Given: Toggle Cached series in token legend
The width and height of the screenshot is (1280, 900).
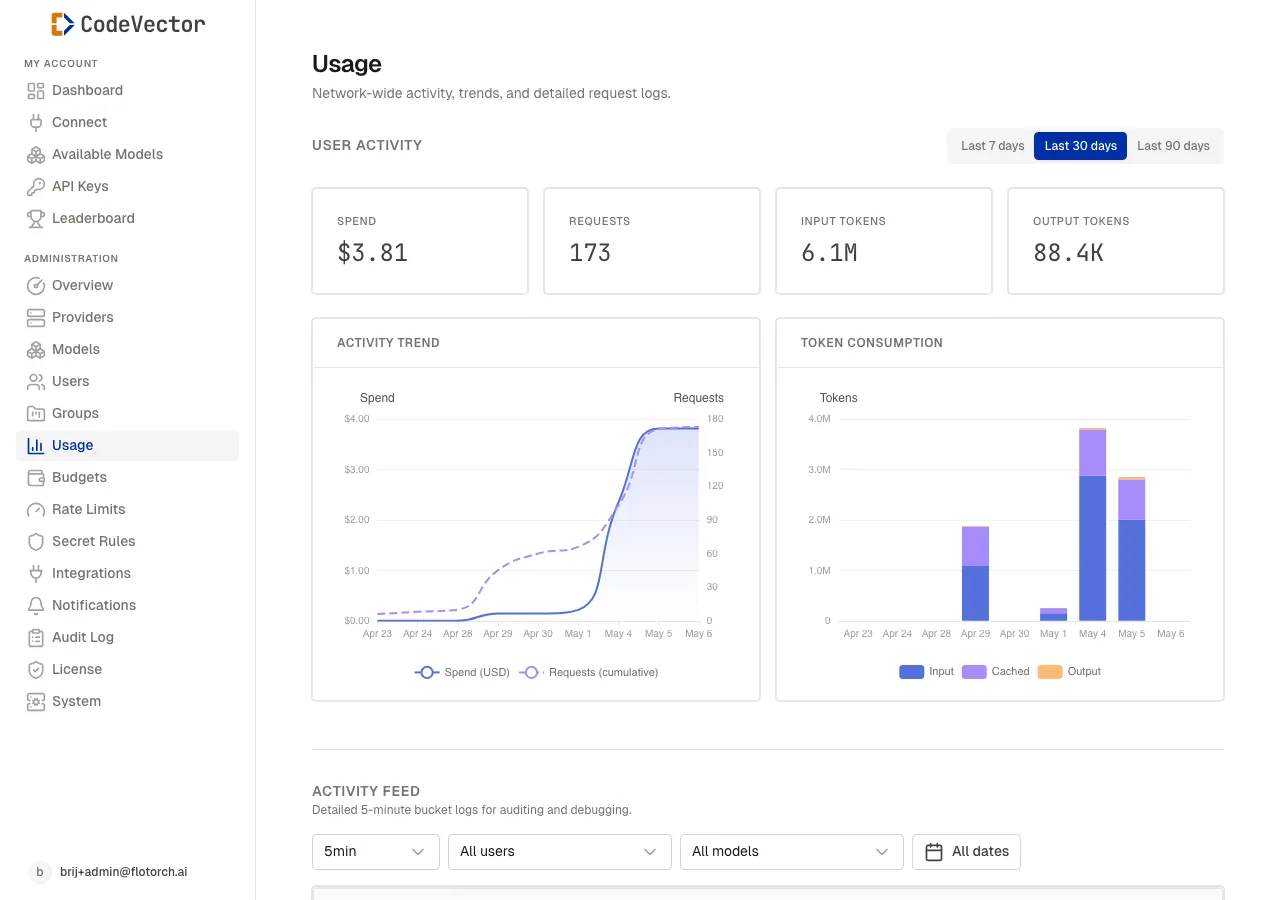Looking at the screenshot, I should 995,672.
